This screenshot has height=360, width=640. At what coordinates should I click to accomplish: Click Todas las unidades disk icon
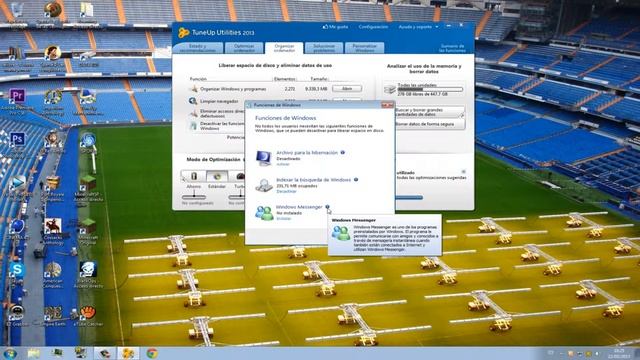coord(390,89)
